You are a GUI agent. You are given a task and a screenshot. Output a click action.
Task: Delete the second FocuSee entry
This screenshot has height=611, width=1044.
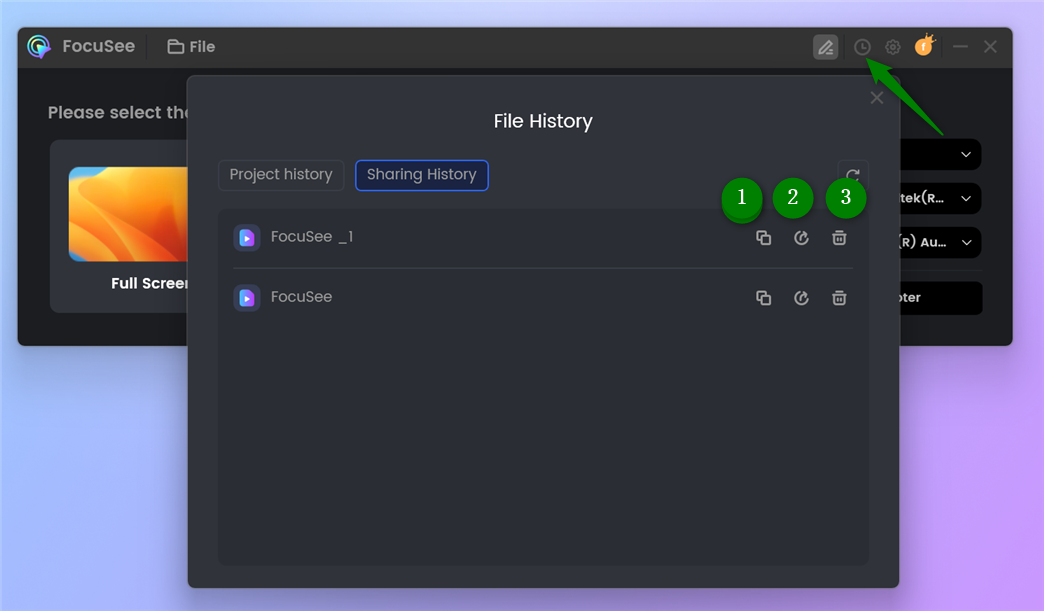(x=839, y=298)
